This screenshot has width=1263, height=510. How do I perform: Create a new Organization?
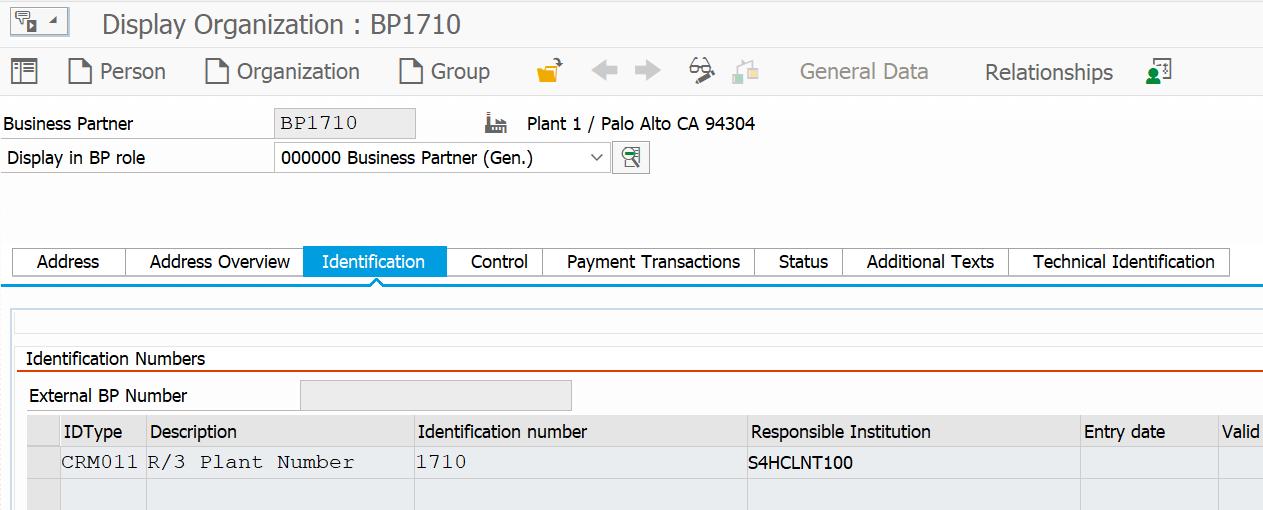point(282,71)
